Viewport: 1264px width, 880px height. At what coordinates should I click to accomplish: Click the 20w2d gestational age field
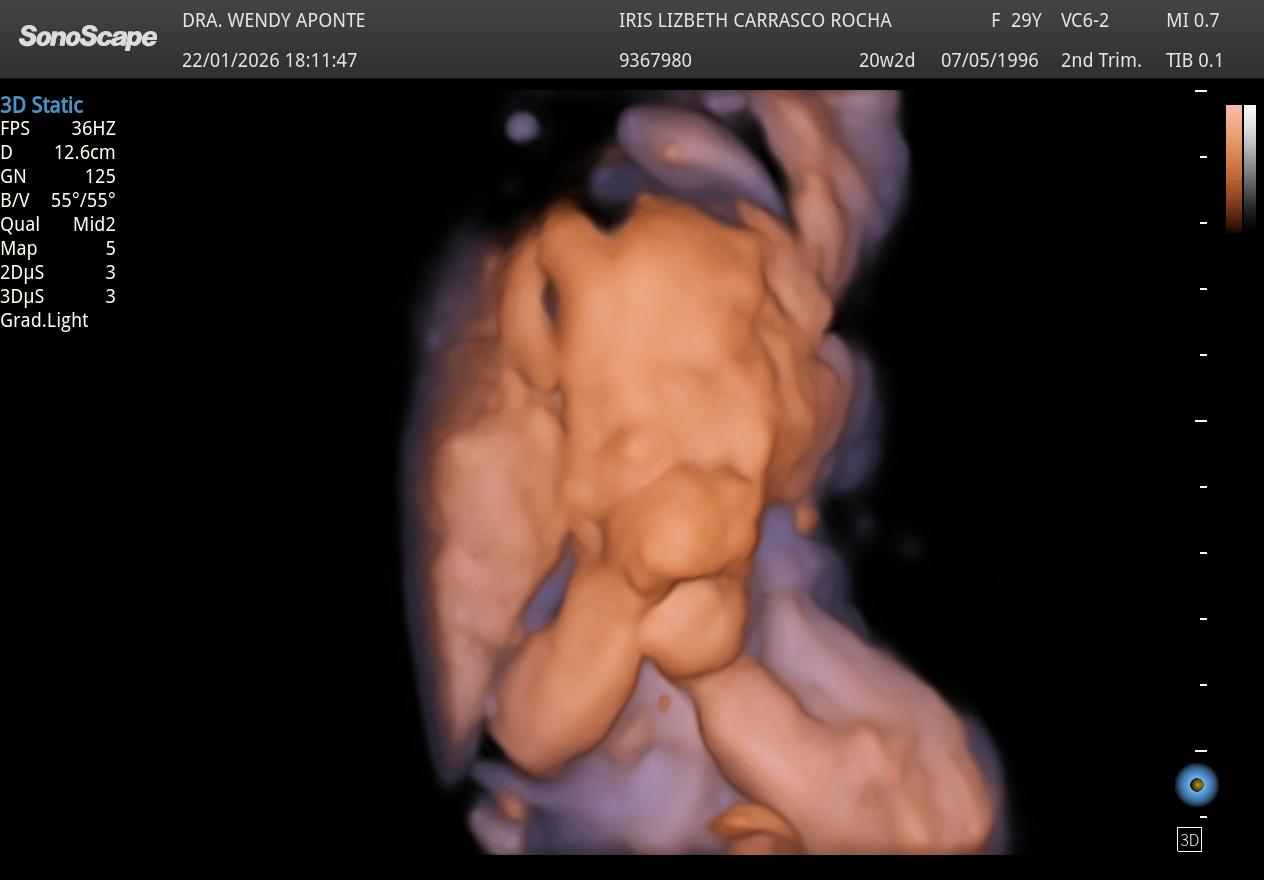pyautogui.click(x=887, y=60)
